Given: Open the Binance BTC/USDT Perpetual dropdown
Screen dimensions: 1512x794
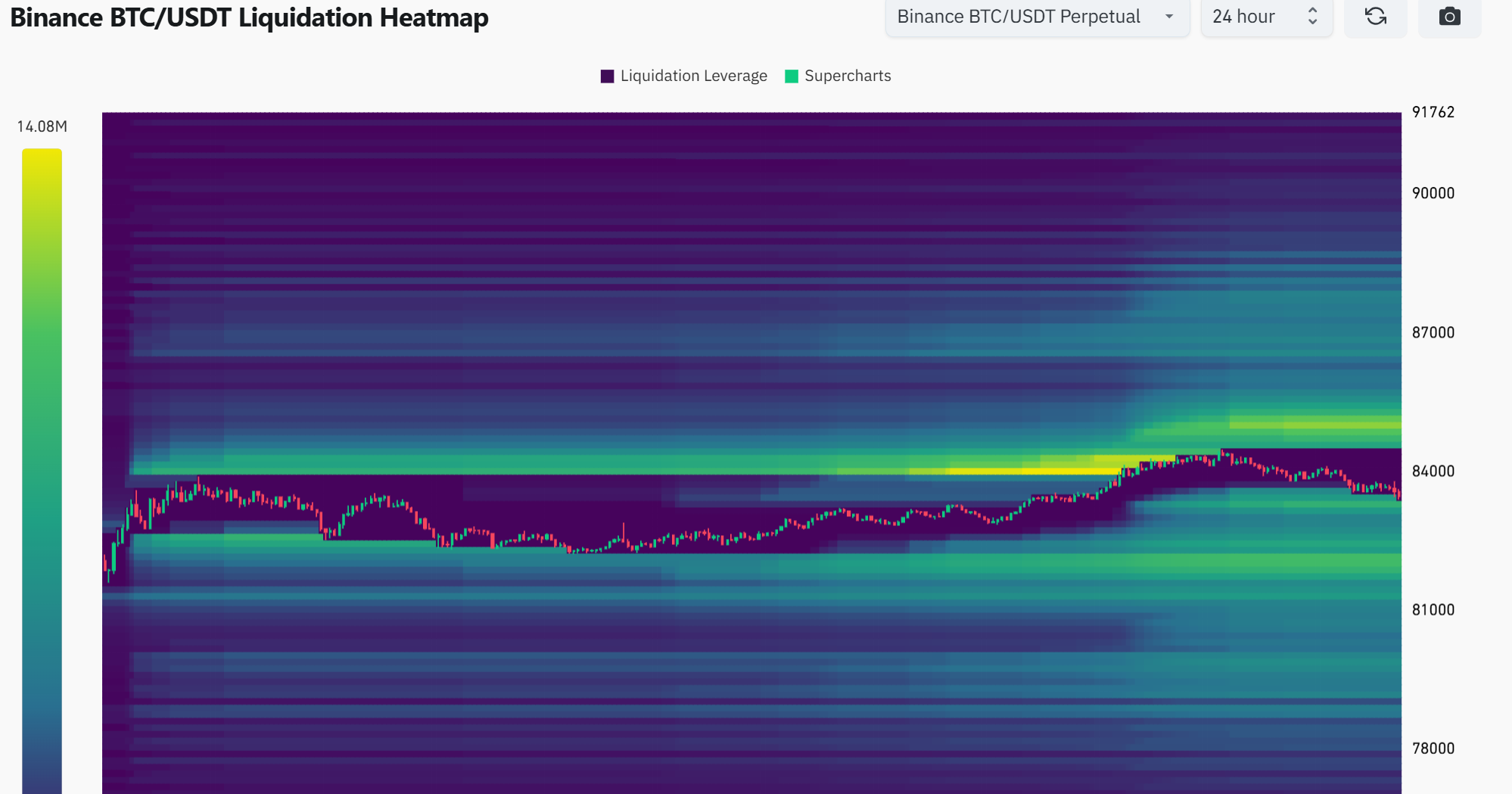Looking at the screenshot, I should (1038, 17).
